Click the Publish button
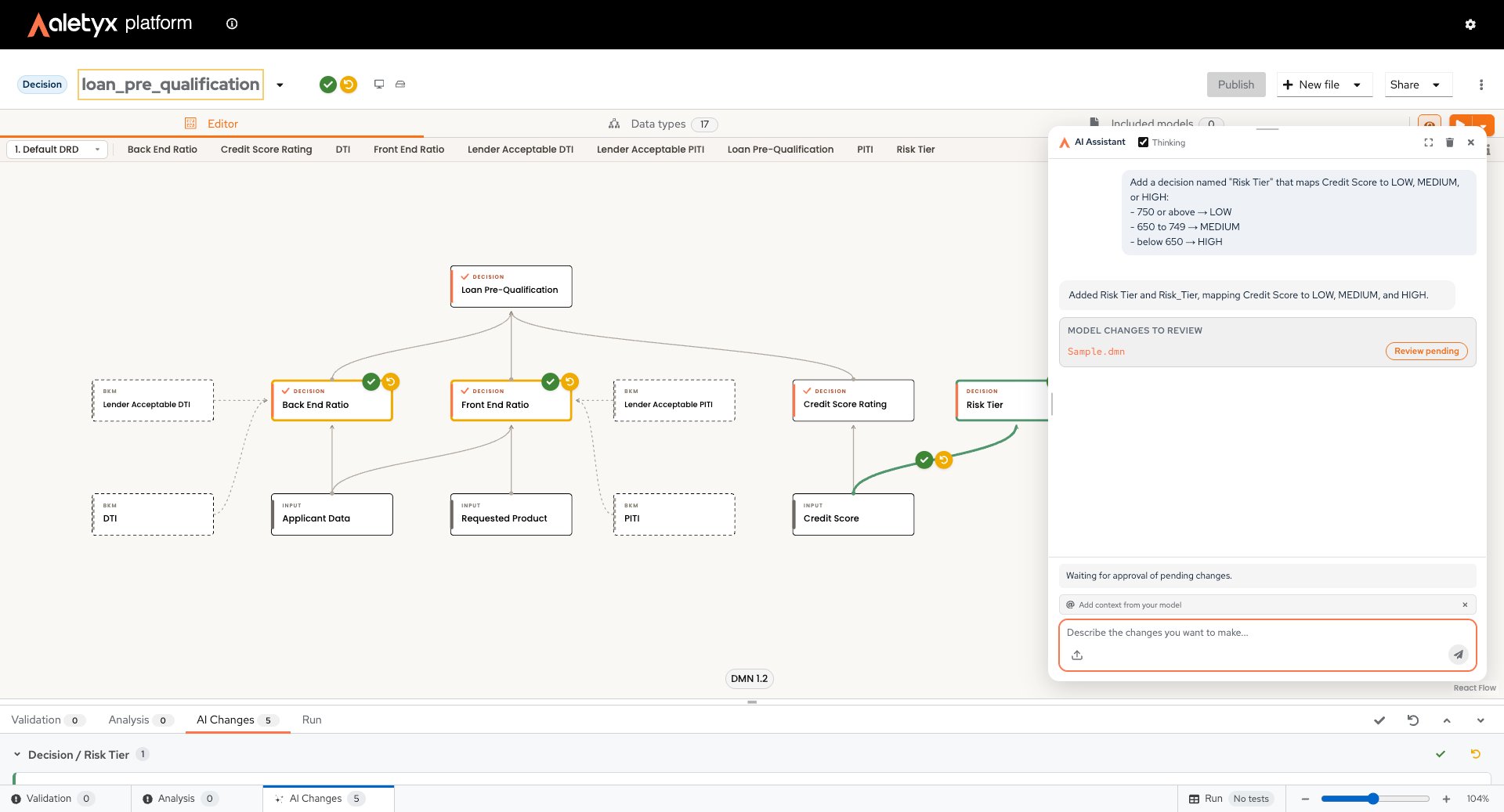Screen dimensions: 1504x812 click(x=1236, y=85)
